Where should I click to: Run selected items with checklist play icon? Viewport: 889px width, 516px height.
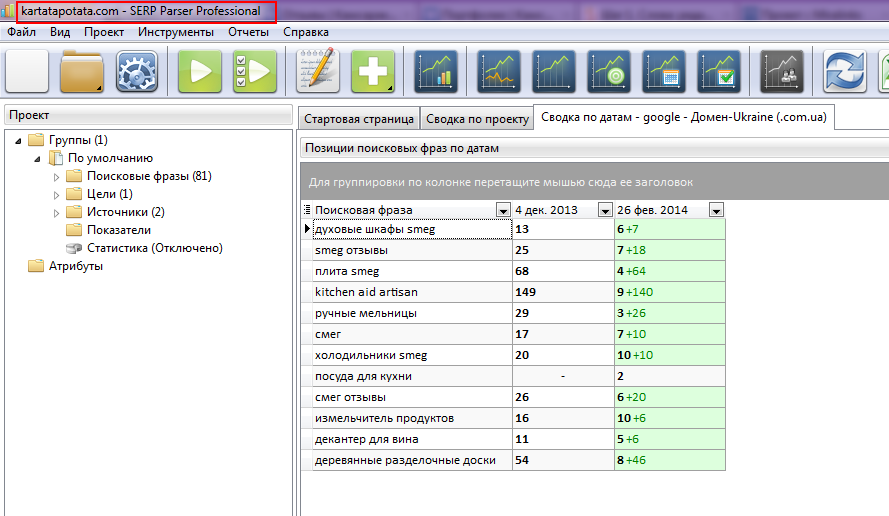click(255, 71)
